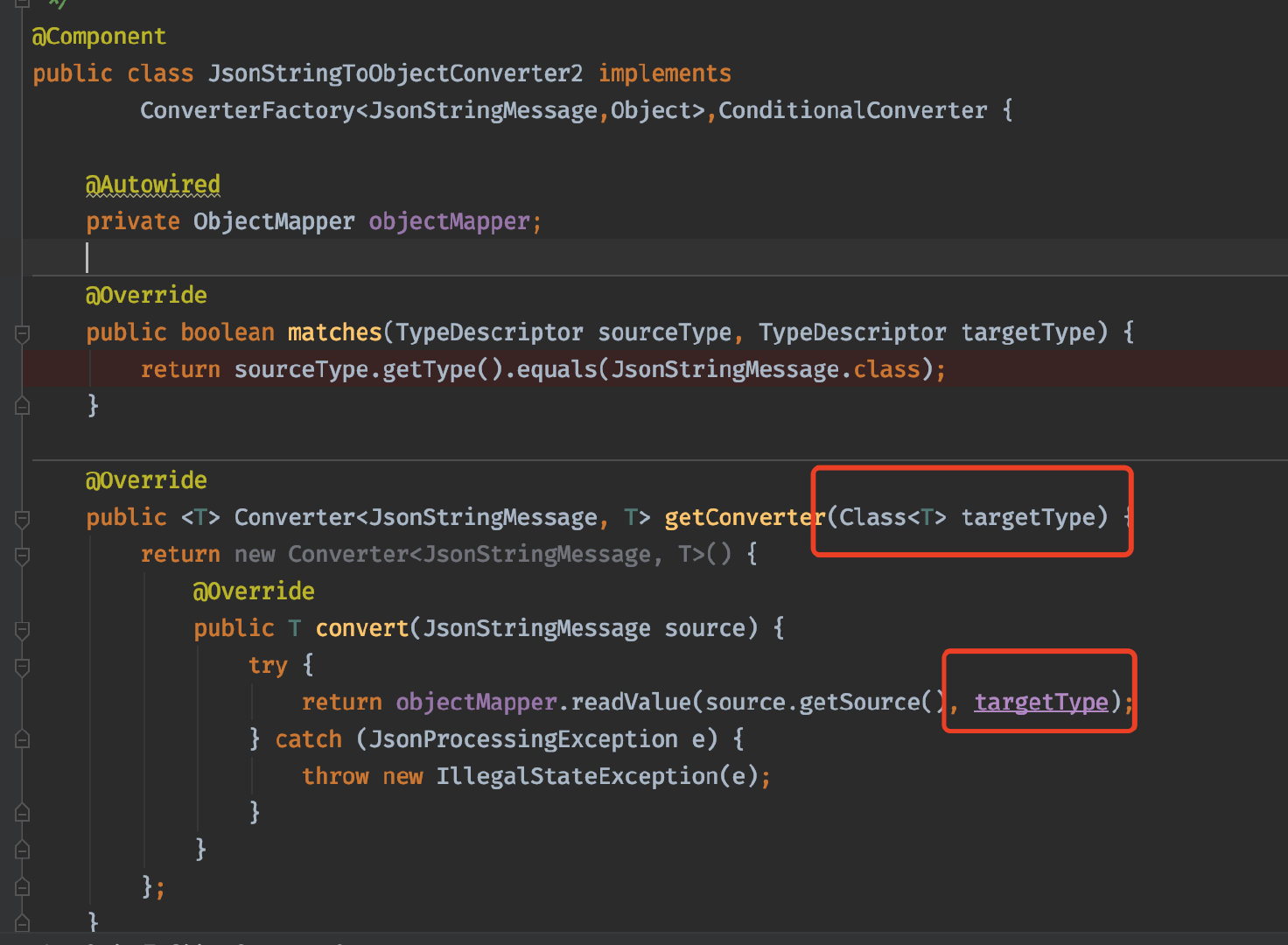Click the @Override annotation above getConverter
The image size is (1288, 945).
146,480
